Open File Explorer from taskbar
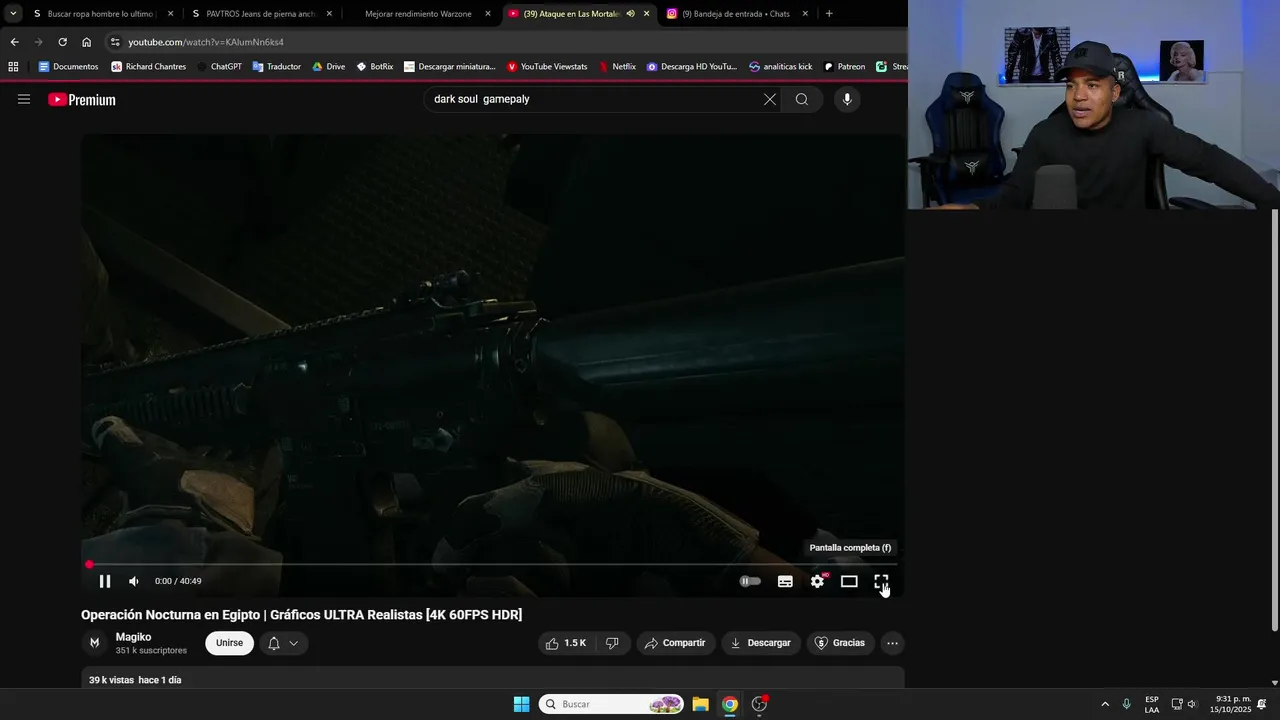 (x=700, y=704)
